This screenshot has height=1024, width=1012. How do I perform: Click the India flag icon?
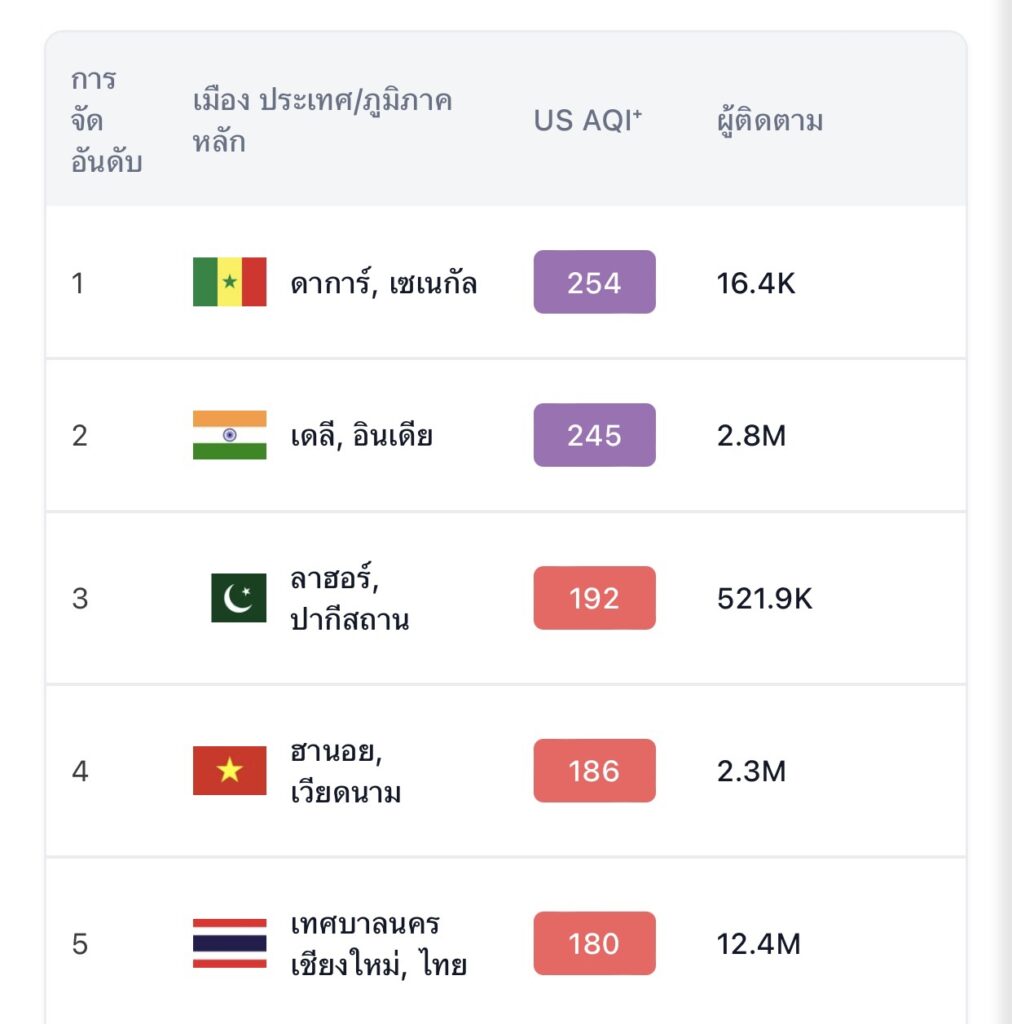pos(229,435)
